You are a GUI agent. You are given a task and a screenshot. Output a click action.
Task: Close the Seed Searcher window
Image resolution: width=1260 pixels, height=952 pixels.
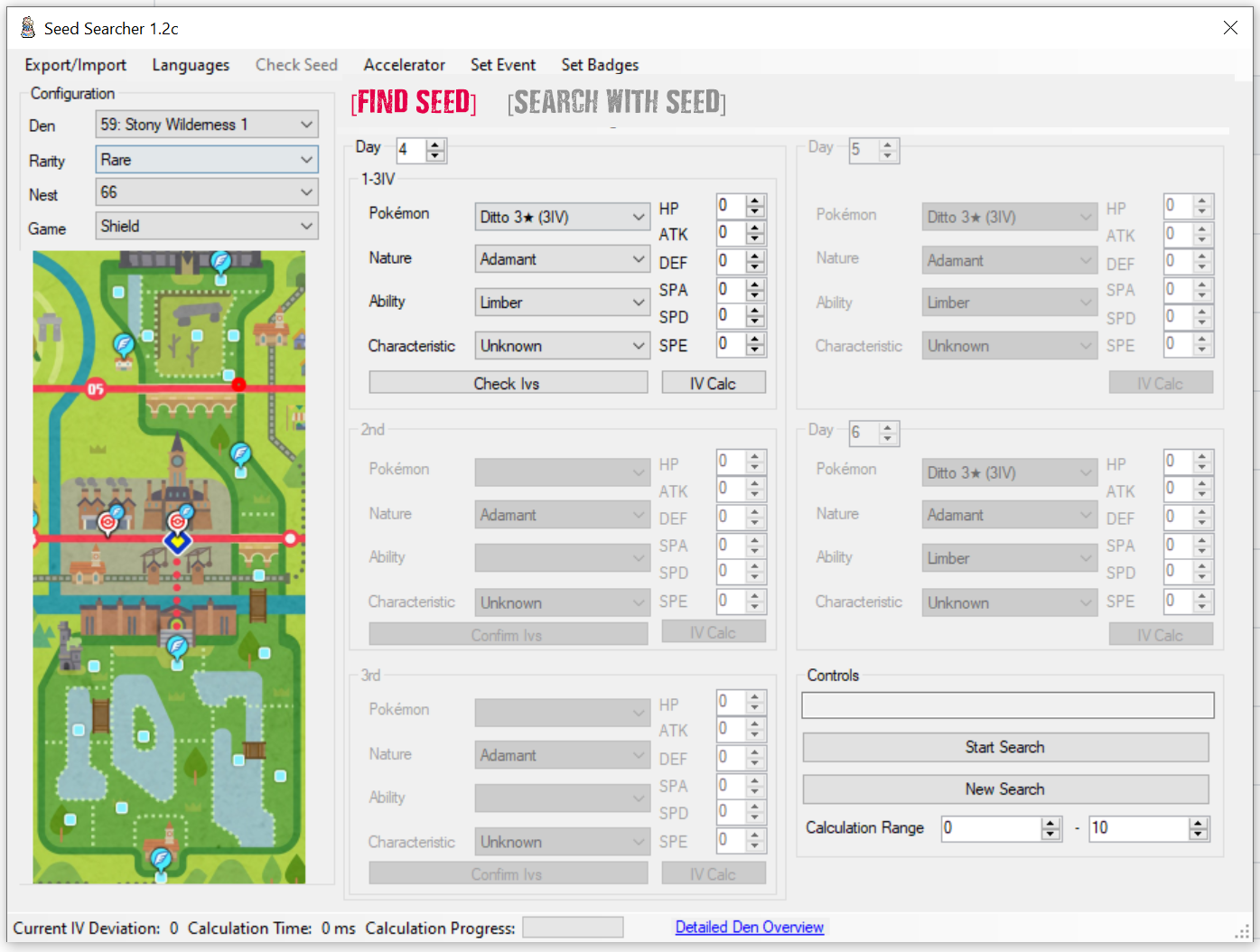tap(1230, 28)
